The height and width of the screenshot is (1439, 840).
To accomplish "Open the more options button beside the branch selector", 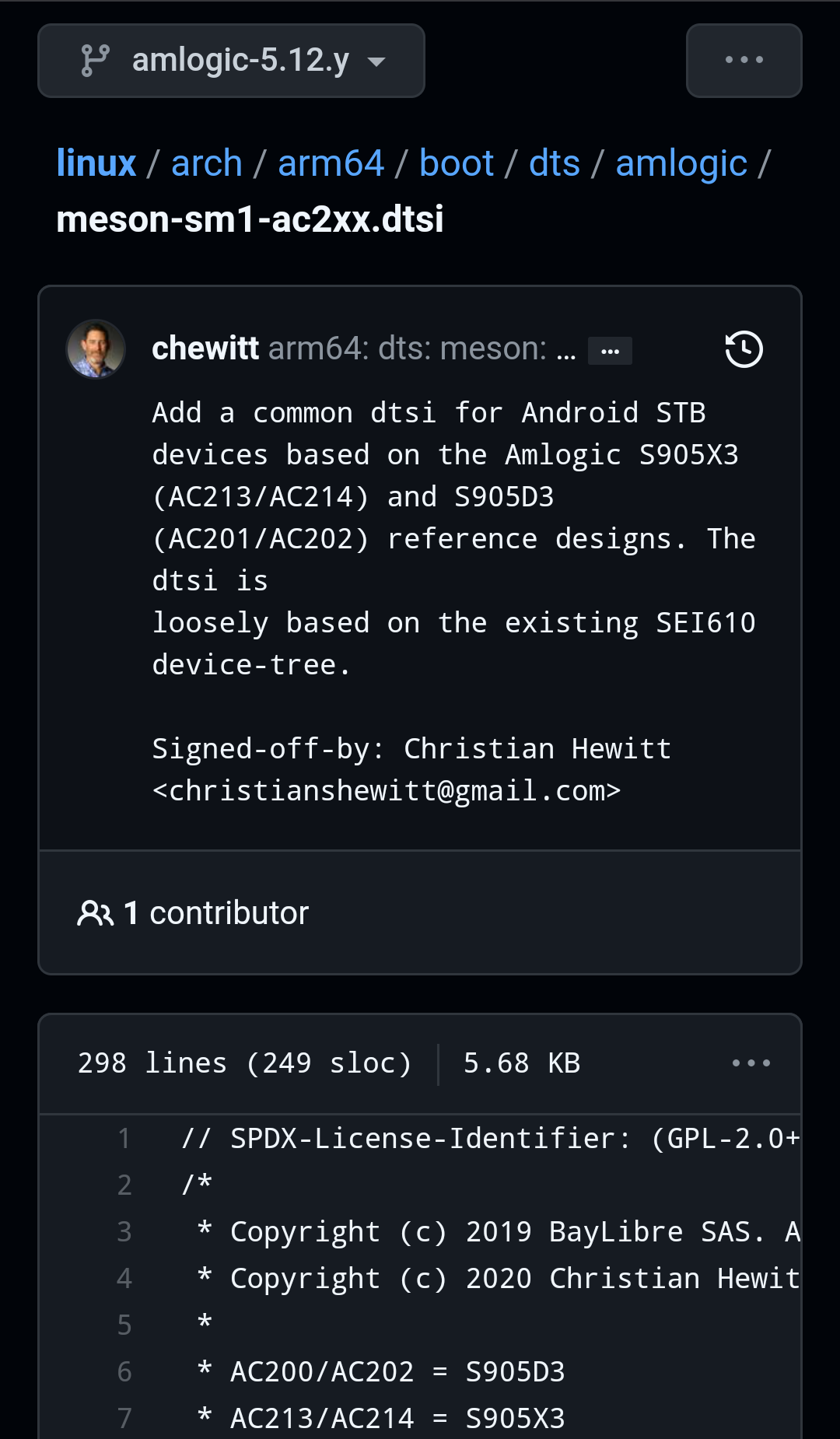I will click(x=744, y=61).
